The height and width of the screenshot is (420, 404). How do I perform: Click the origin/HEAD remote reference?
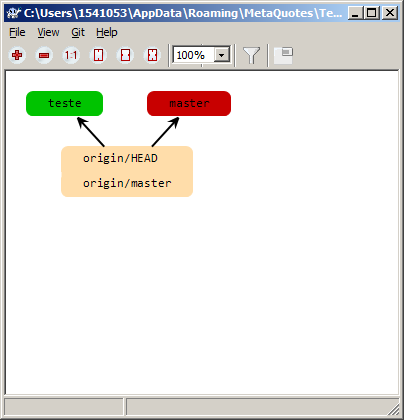point(120,158)
